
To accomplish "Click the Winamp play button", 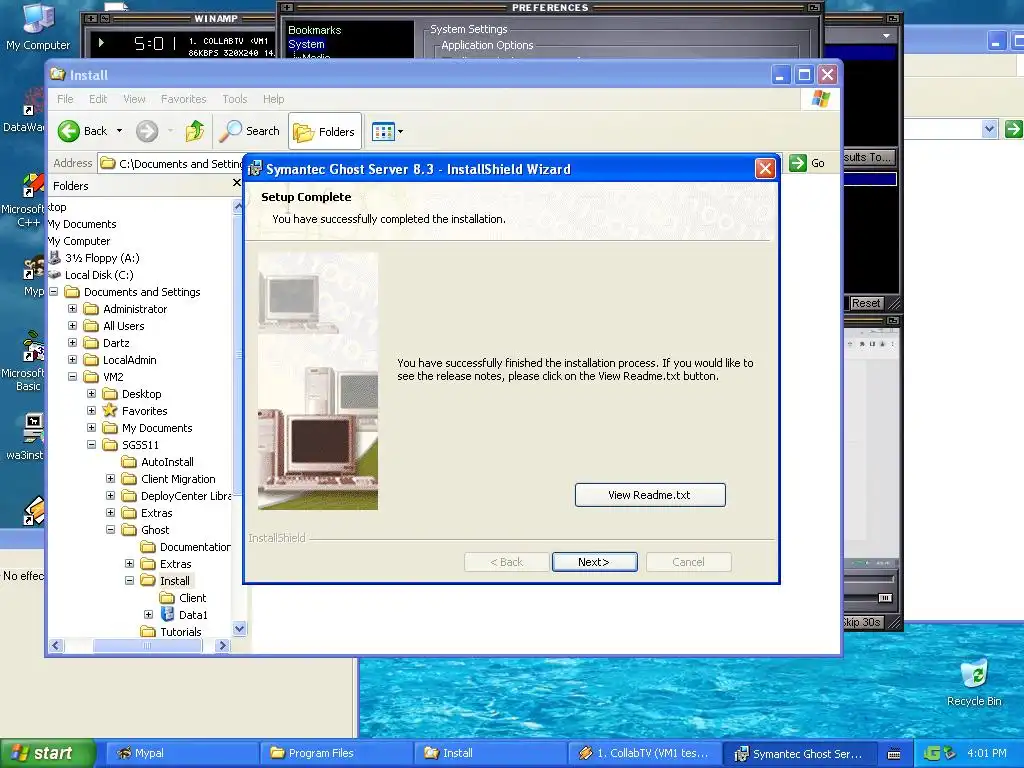I will point(101,42).
